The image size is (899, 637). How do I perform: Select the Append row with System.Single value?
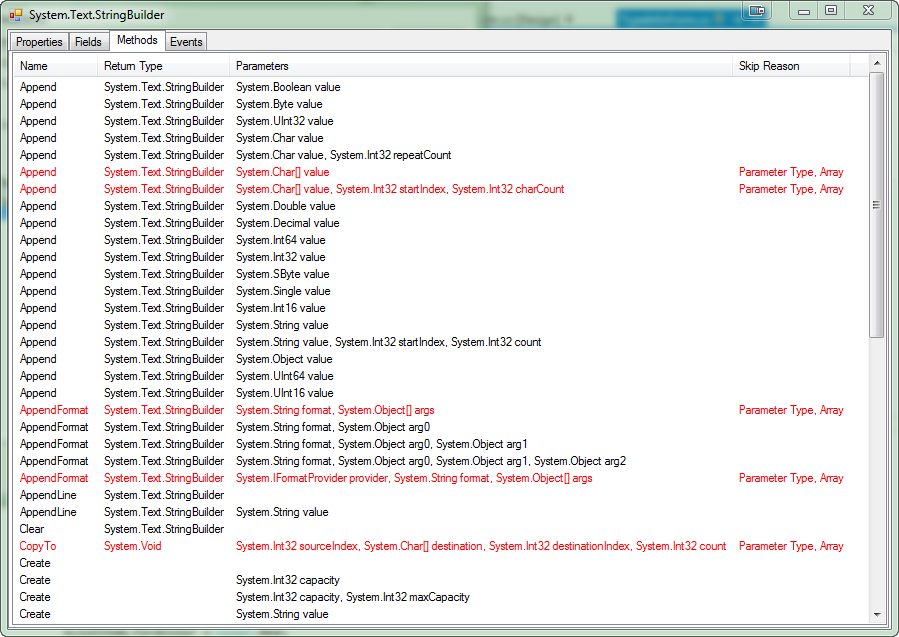[x=441, y=291]
